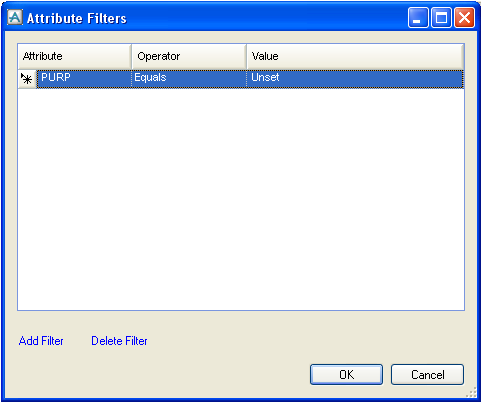Screen dimensions: 483x403
Task: Confirm filters with the OK button
Action: [x=346, y=375]
